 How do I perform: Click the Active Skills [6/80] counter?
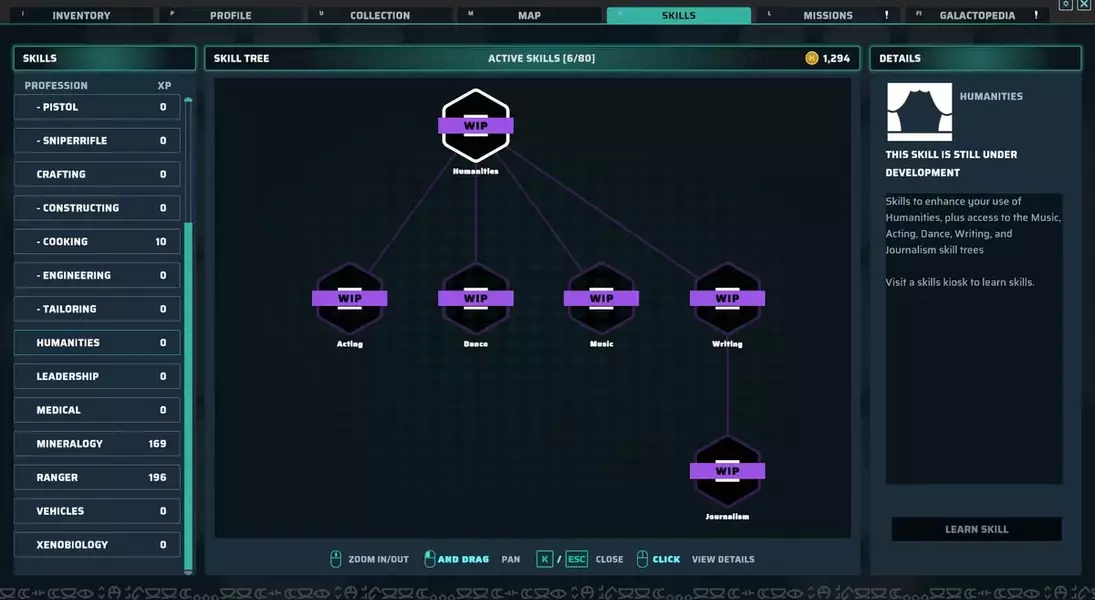click(541, 59)
